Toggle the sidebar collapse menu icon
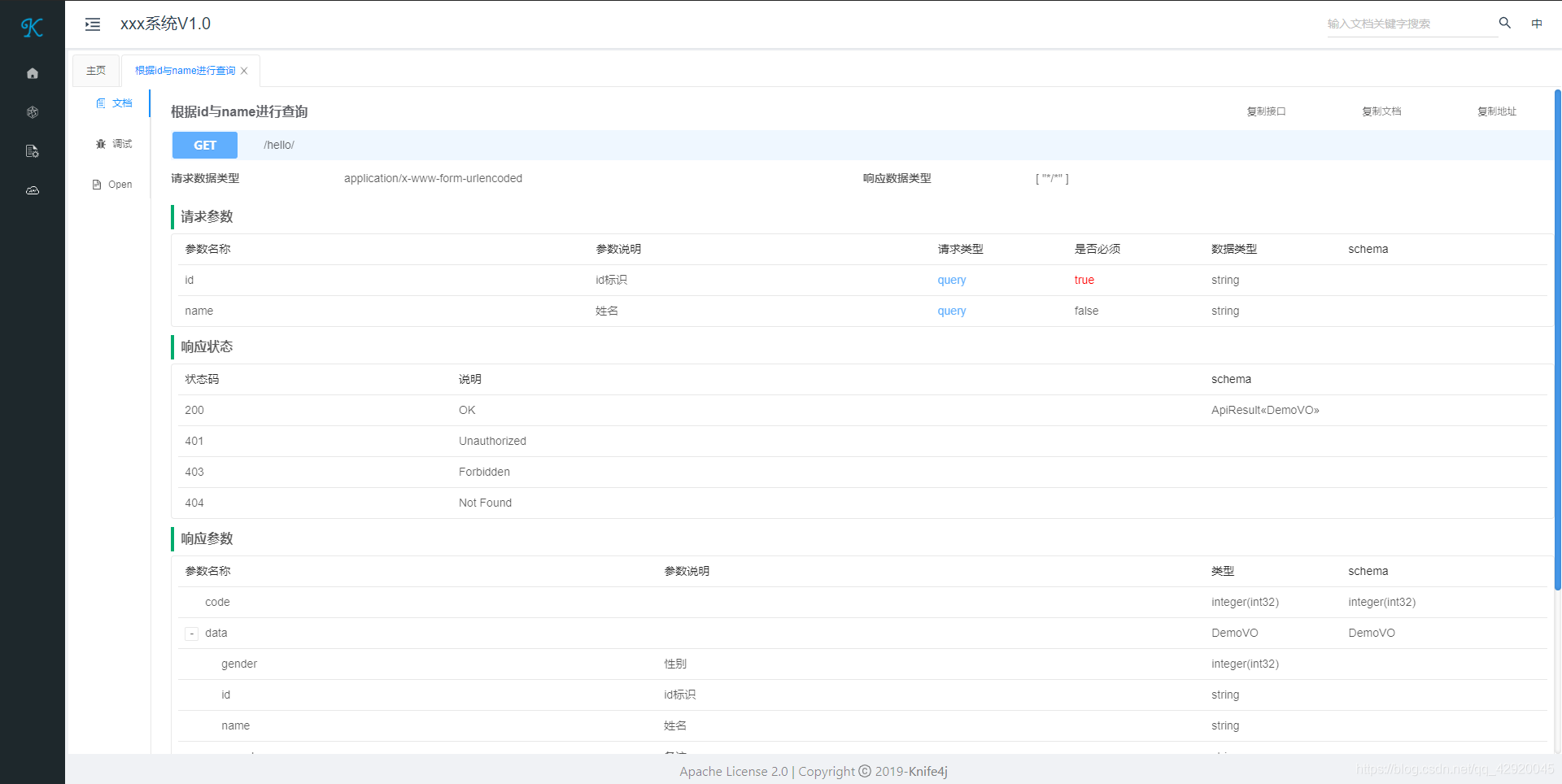This screenshot has width=1562, height=784. (93, 24)
